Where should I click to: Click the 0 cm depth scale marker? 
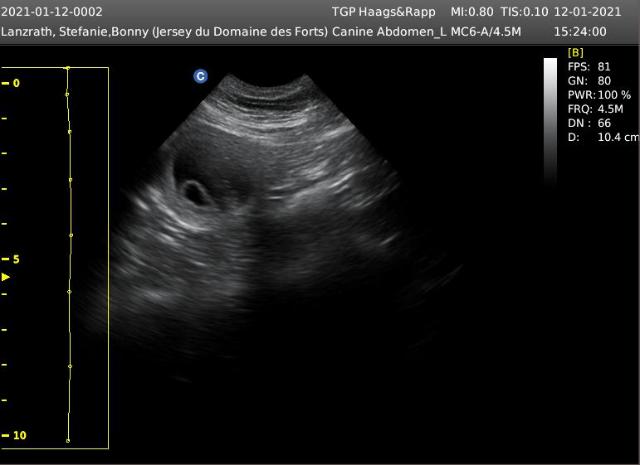point(15,83)
